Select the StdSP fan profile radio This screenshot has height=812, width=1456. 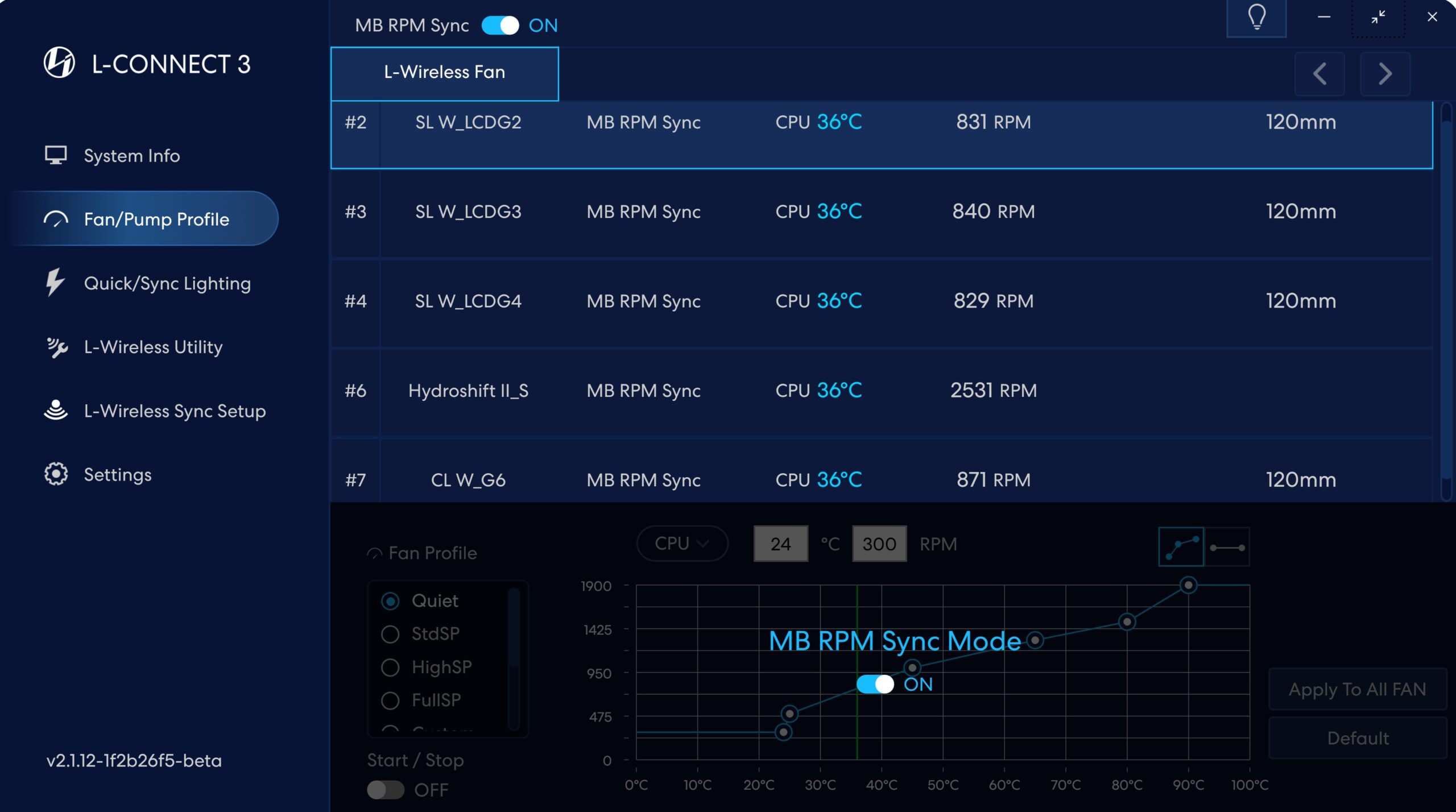pos(390,633)
